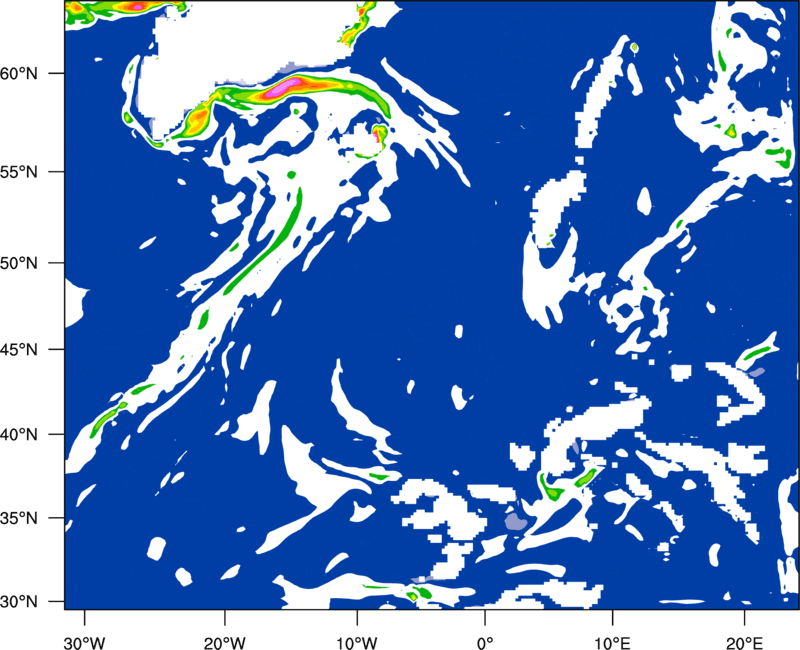Click the 55°N latitude label
800x650 pixels.
[x=19, y=172]
